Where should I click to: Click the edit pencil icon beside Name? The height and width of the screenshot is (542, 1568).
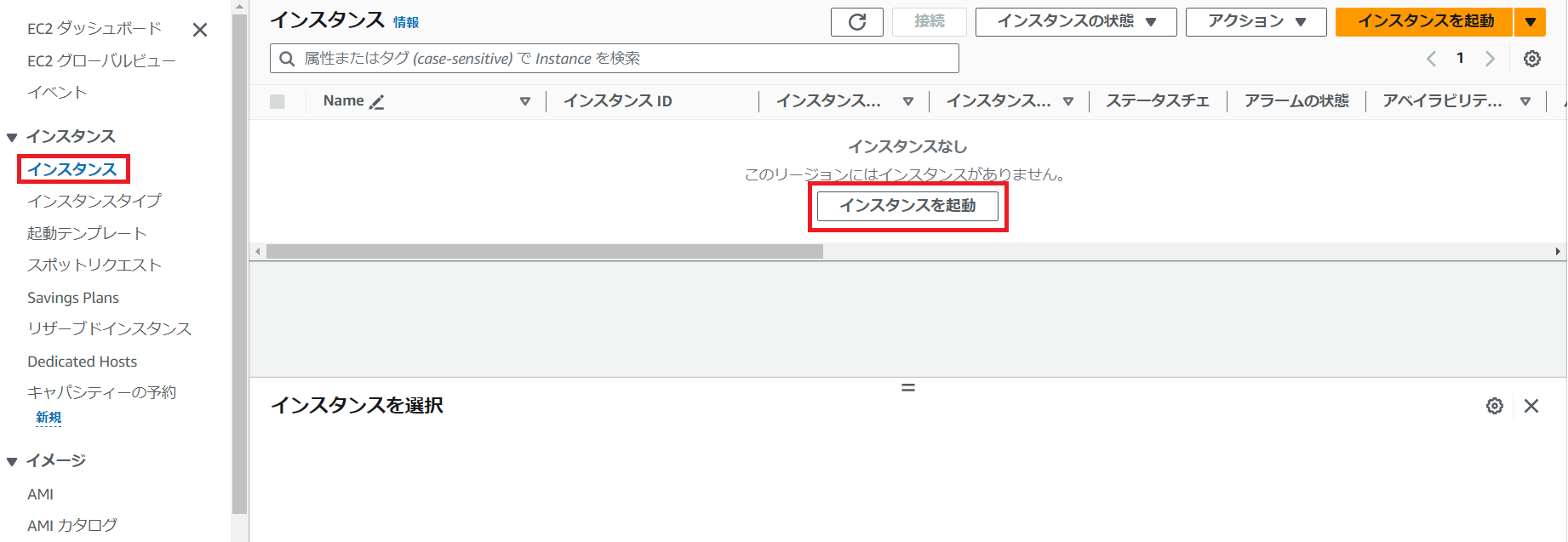377,102
